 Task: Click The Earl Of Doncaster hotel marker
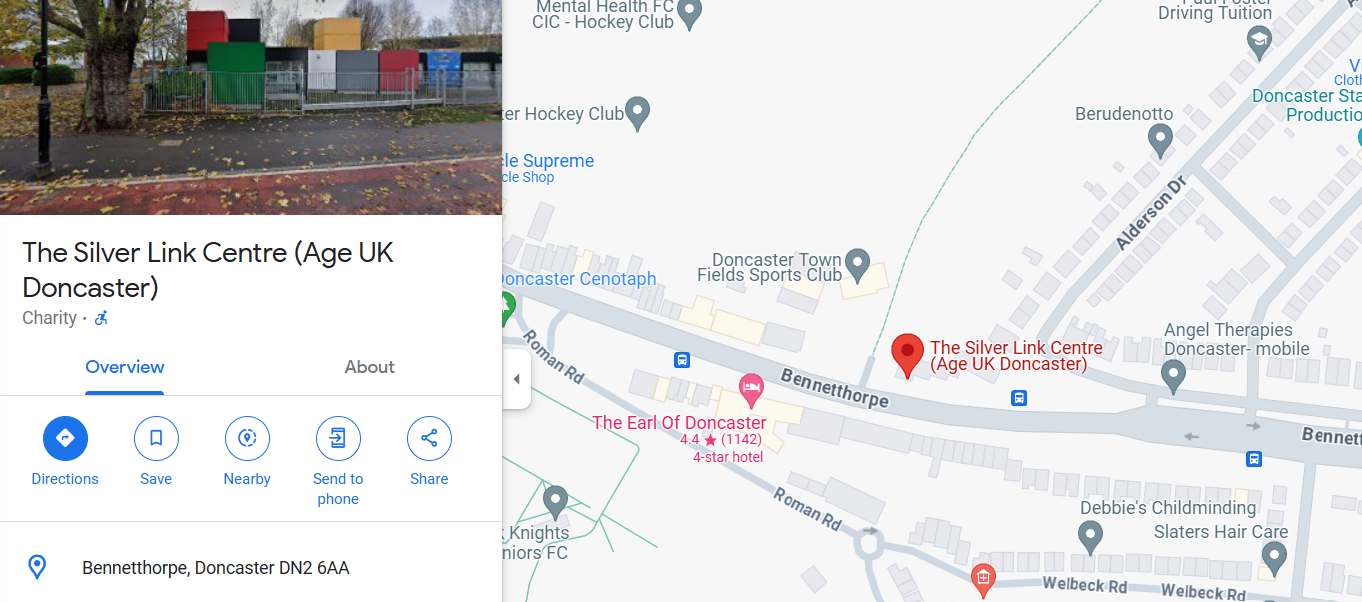tap(751, 385)
